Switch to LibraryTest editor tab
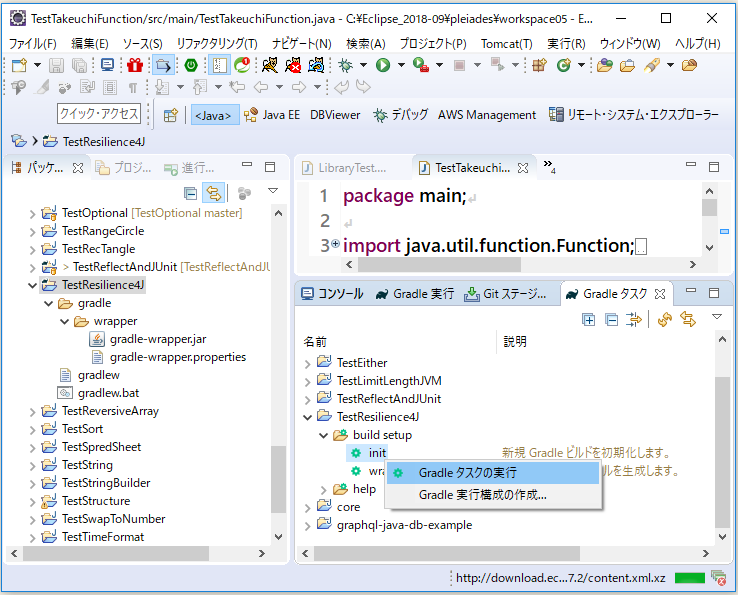738x595 pixels. [344, 168]
